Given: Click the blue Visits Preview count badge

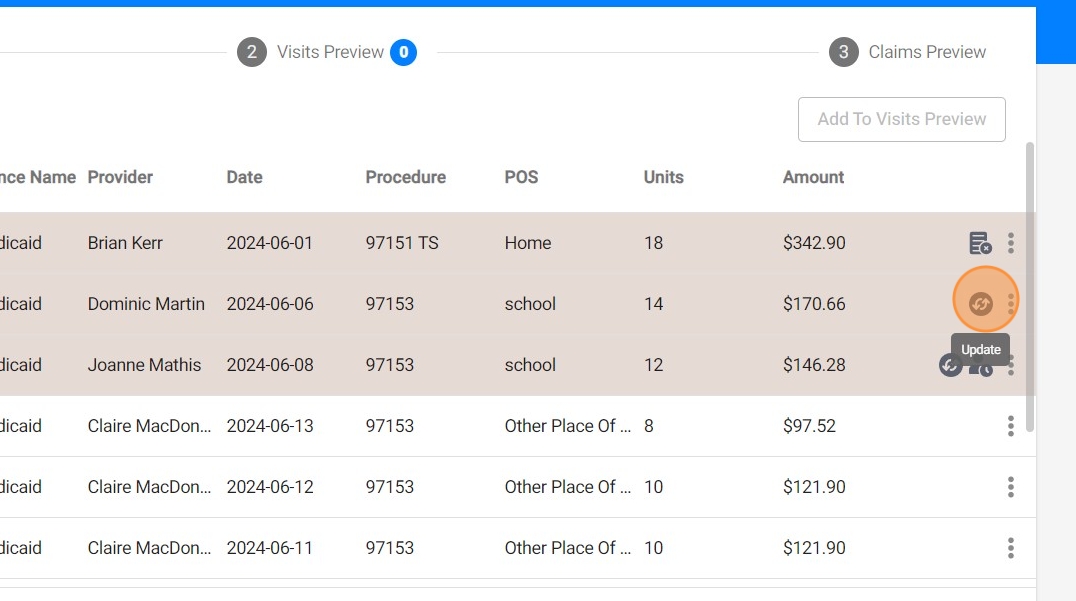Looking at the screenshot, I should (403, 52).
